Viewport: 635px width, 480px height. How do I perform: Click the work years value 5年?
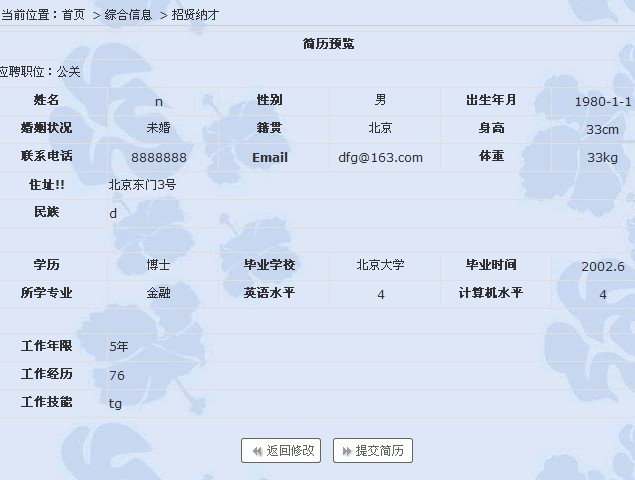pyautogui.click(x=119, y=347)
